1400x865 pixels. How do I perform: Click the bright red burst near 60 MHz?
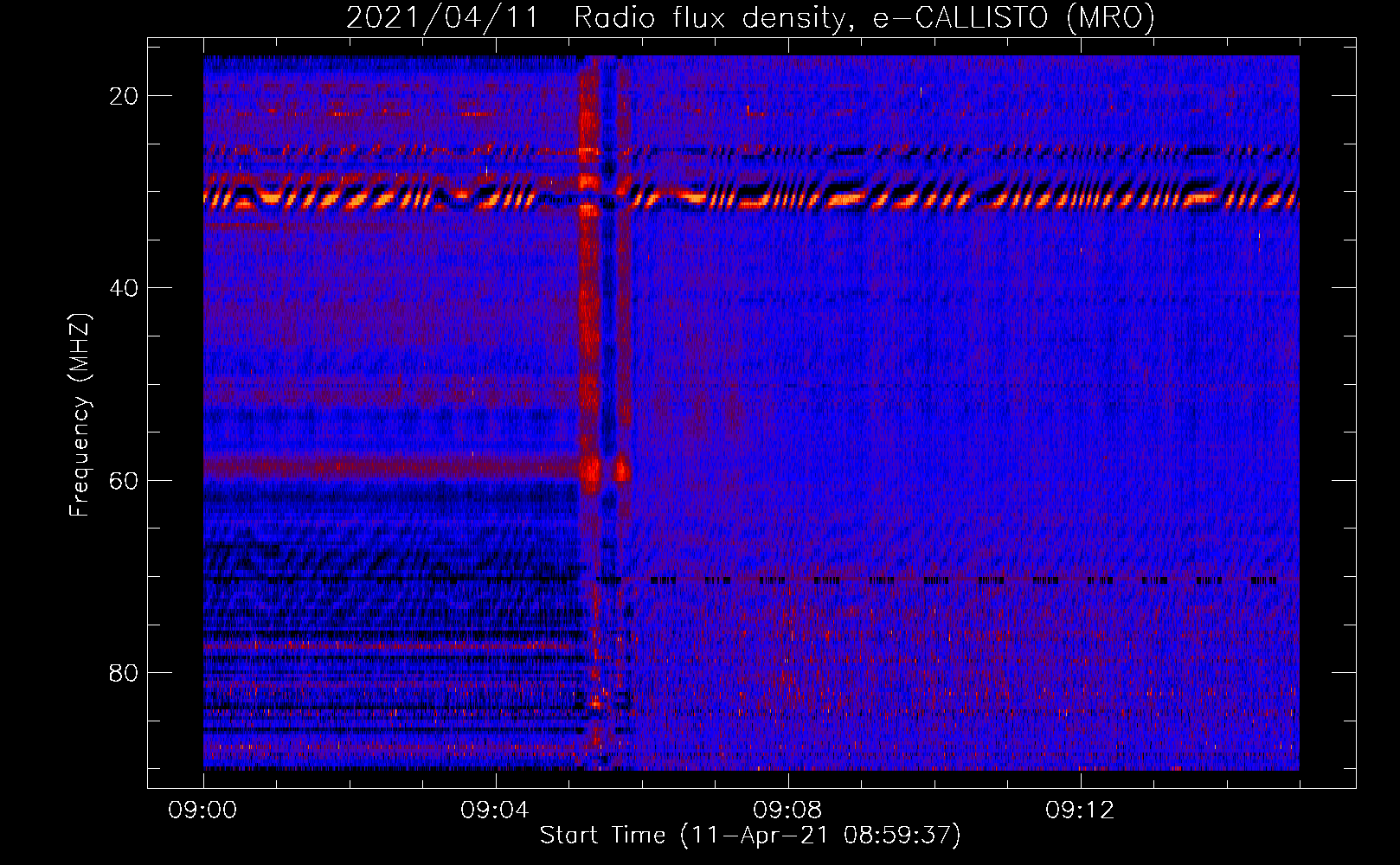point(592,471)
